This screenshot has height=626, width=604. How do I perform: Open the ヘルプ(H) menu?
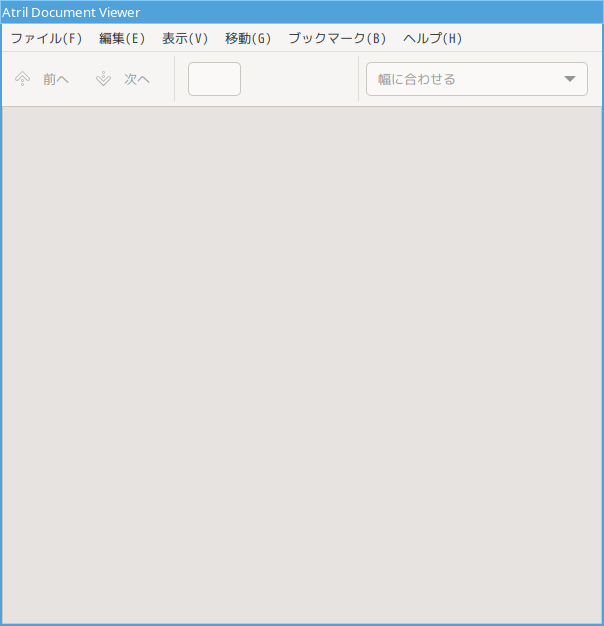point(432,38)
